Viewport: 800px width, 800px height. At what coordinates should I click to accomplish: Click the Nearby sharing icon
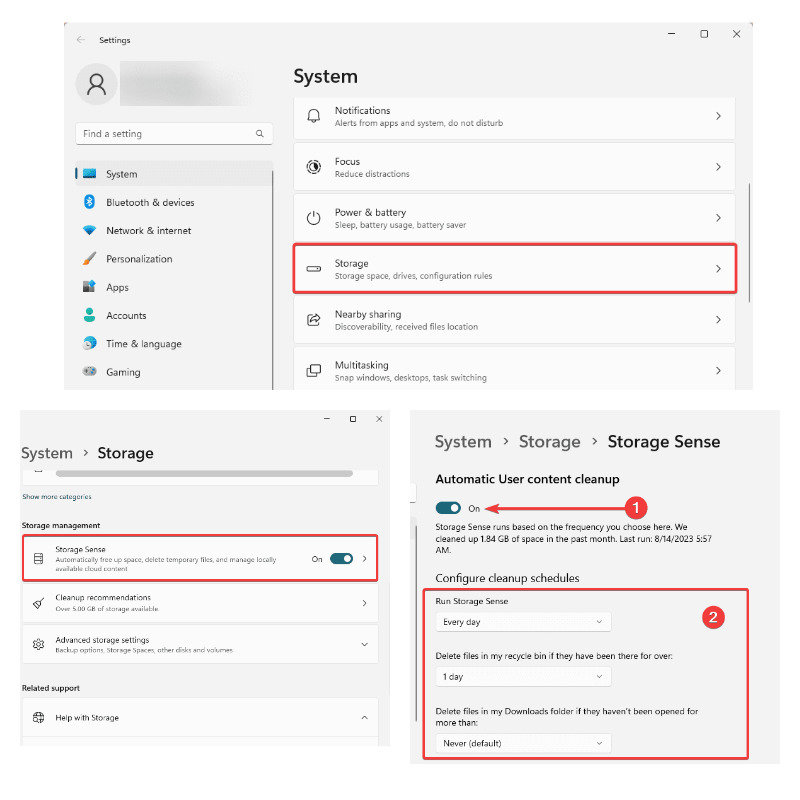click(x=314, y=320)
